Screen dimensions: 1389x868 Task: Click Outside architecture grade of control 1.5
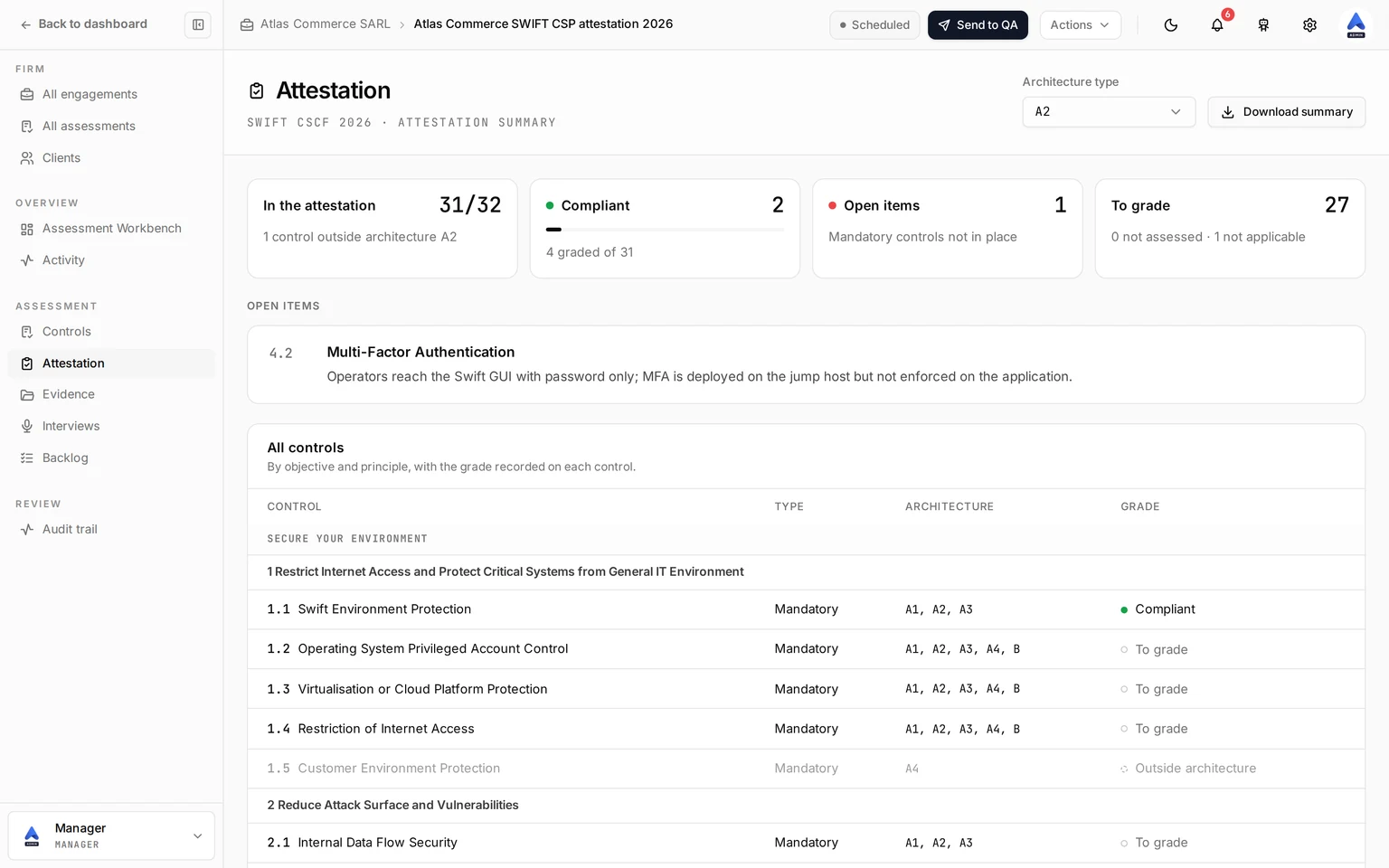pyautogui.click(x=1188, y=769)
